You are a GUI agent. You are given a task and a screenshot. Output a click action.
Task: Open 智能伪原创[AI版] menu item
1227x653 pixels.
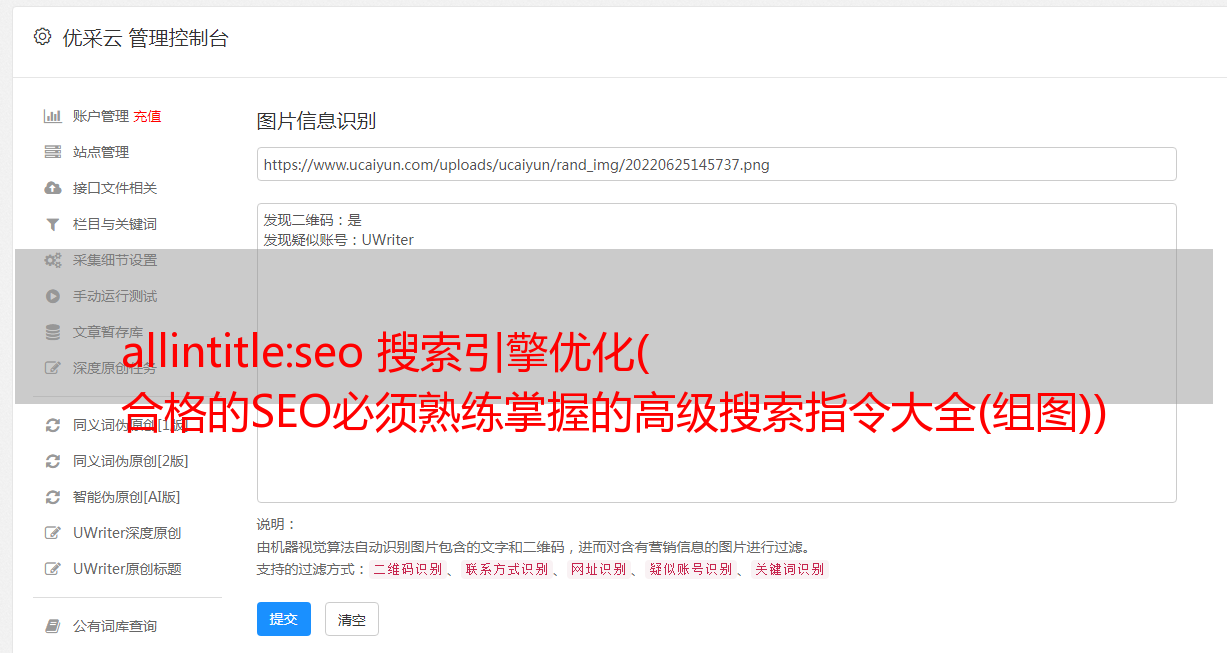click(x=127, y=497)
